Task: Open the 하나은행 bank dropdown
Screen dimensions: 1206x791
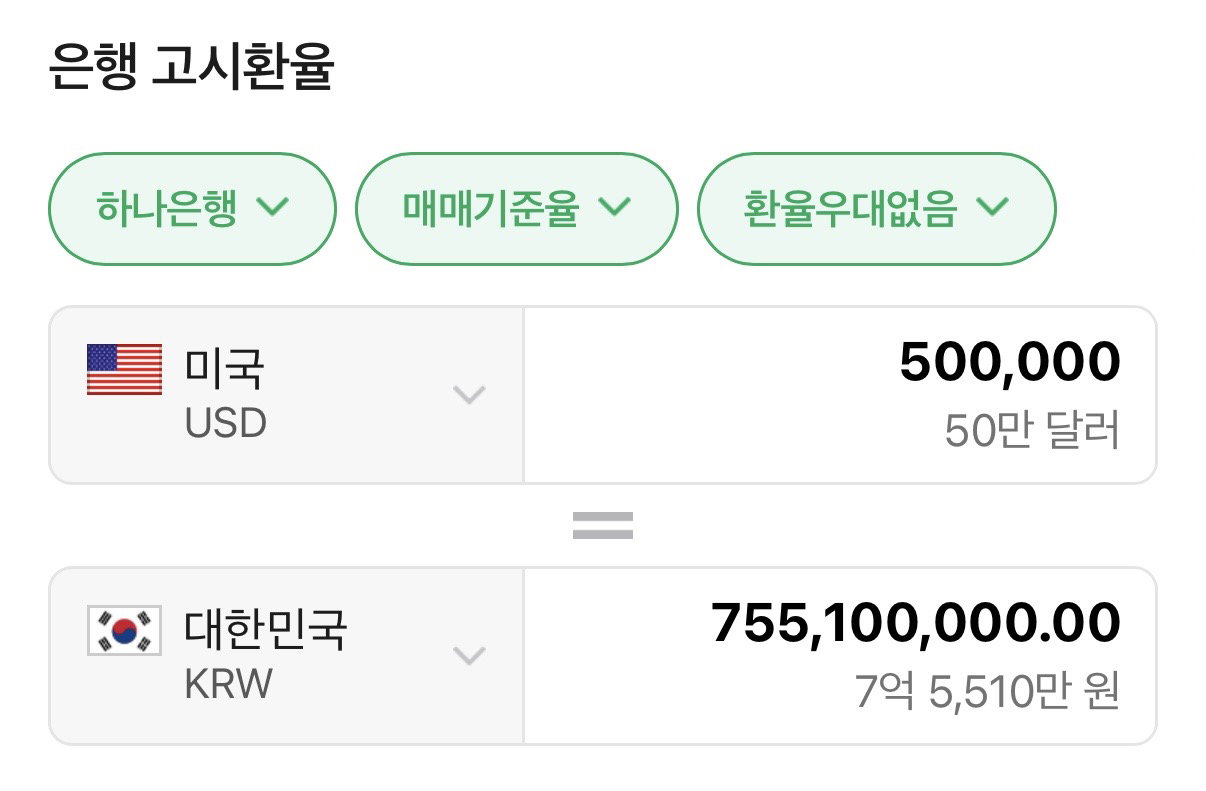Action: [193, 209]
